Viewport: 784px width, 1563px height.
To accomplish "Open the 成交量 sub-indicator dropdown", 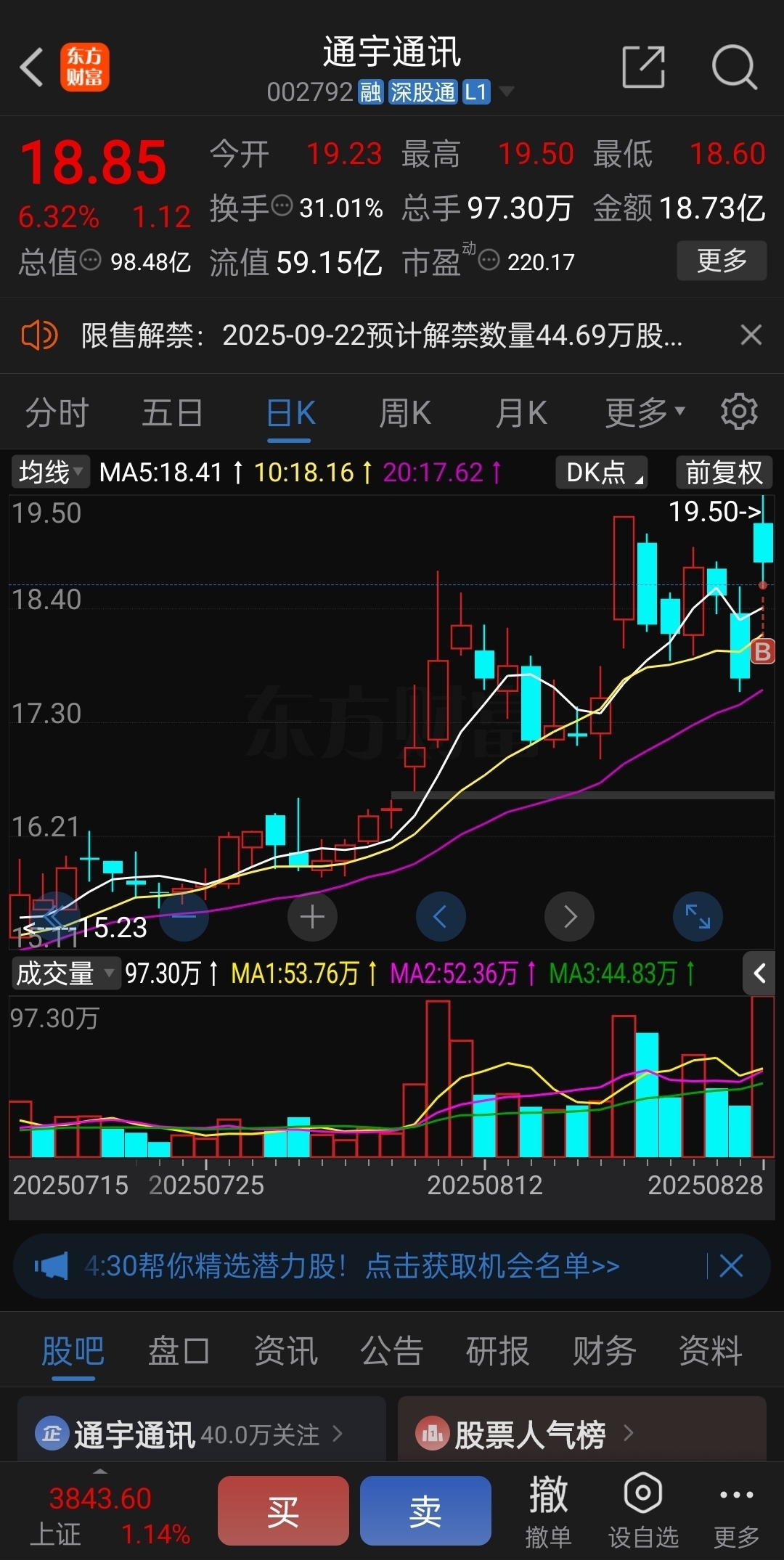I will [x=65, y=974].
